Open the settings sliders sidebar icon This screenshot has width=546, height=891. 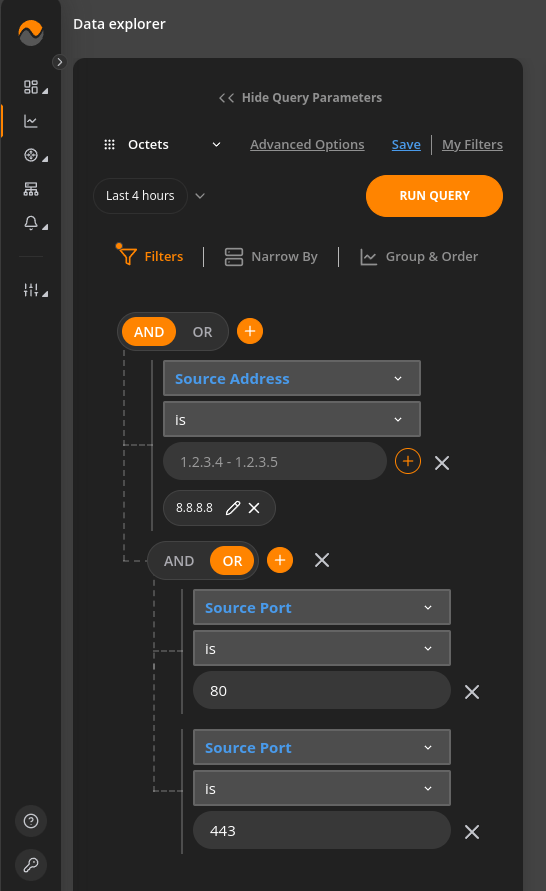click(x=31, y=290)
